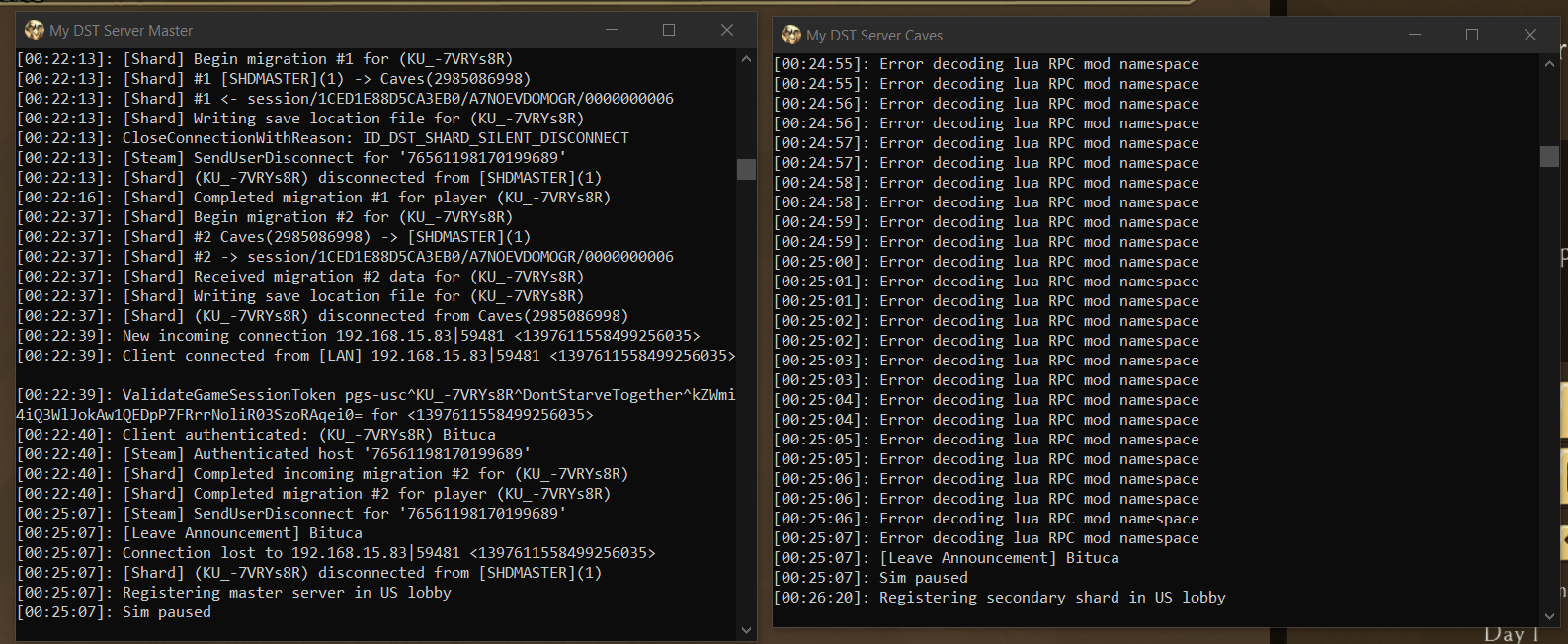1568x644 pixels.
Task: Close the My DST Server Caves window
Action: (1530, 35)
